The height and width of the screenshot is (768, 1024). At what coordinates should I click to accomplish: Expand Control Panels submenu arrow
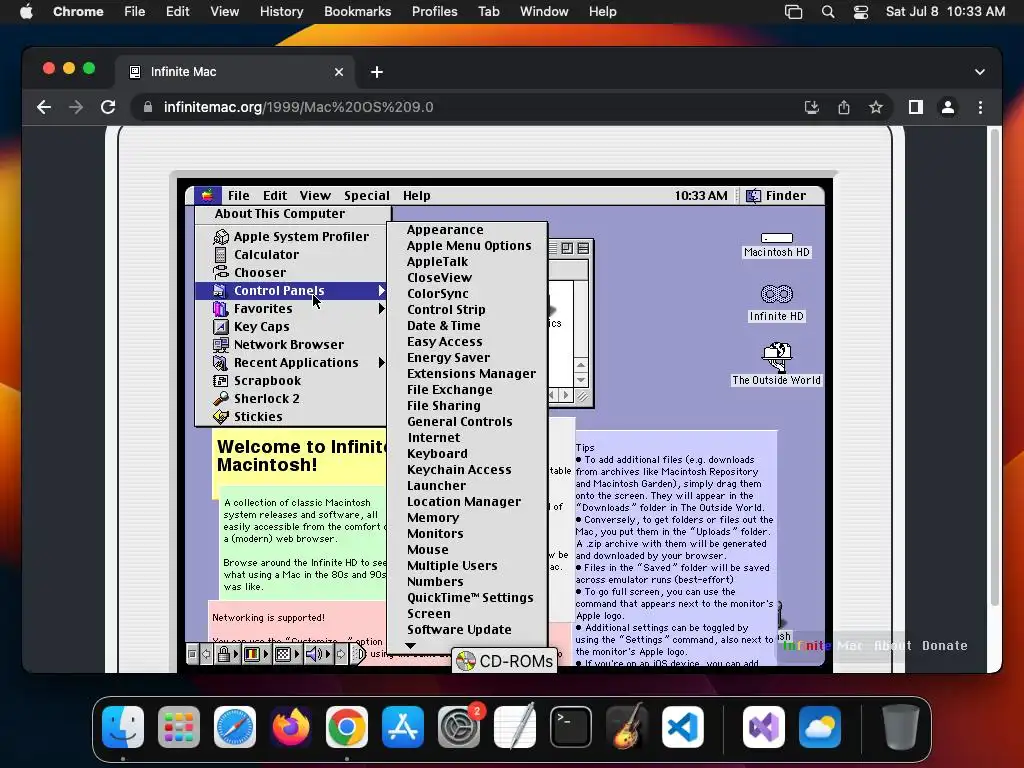381,291
